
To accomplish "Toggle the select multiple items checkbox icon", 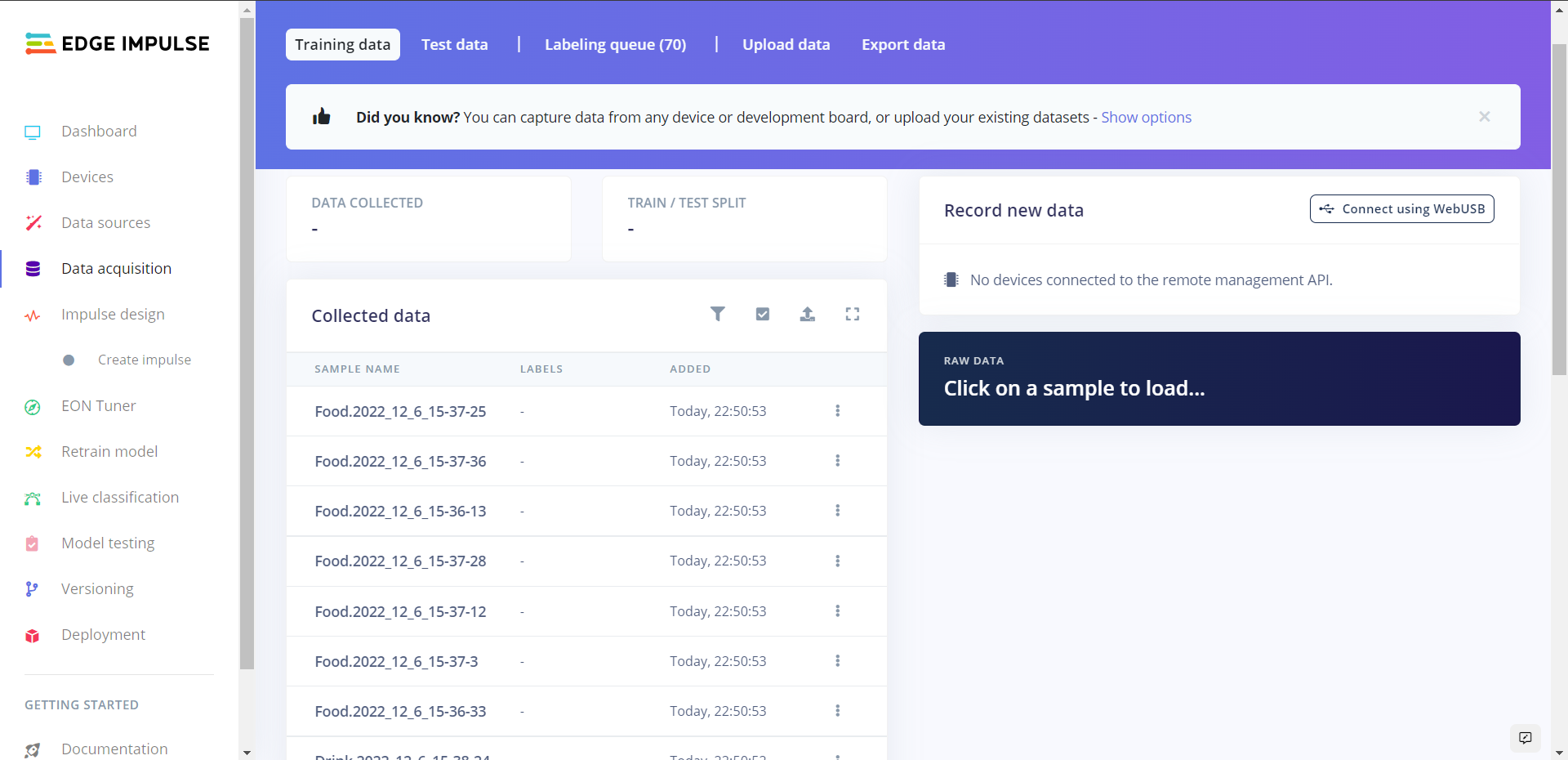I will [x=763, y=314].
